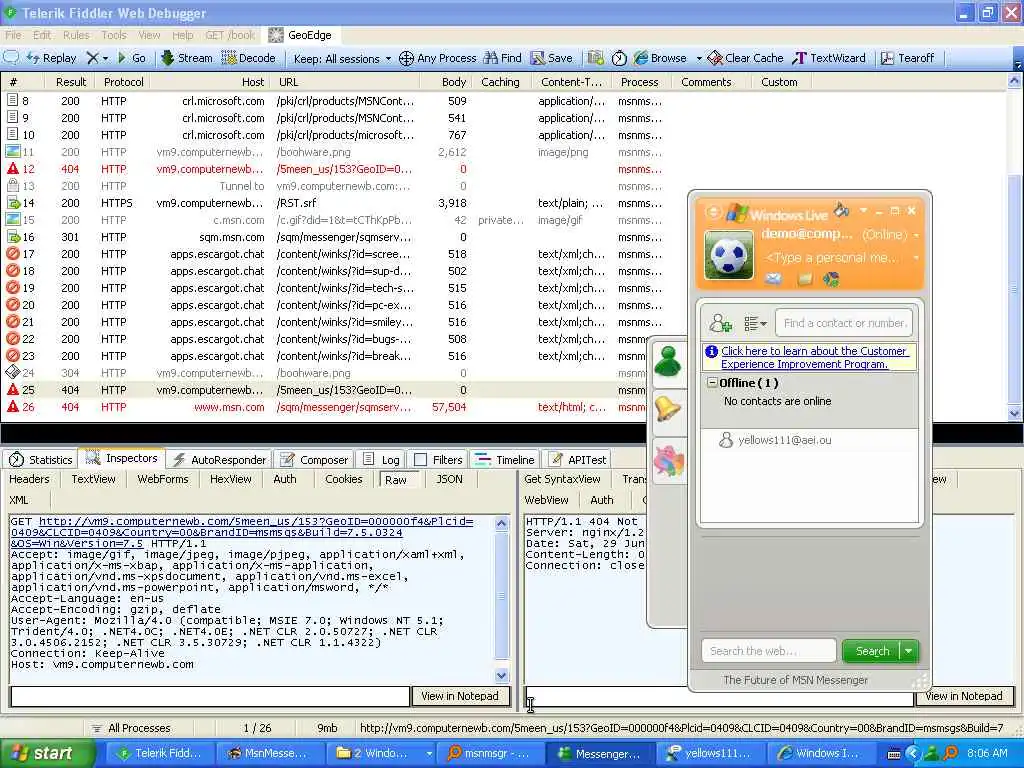Clear Cache via toolbar
This screenshot has width=1024, height=768.
[x=745, y=58]
